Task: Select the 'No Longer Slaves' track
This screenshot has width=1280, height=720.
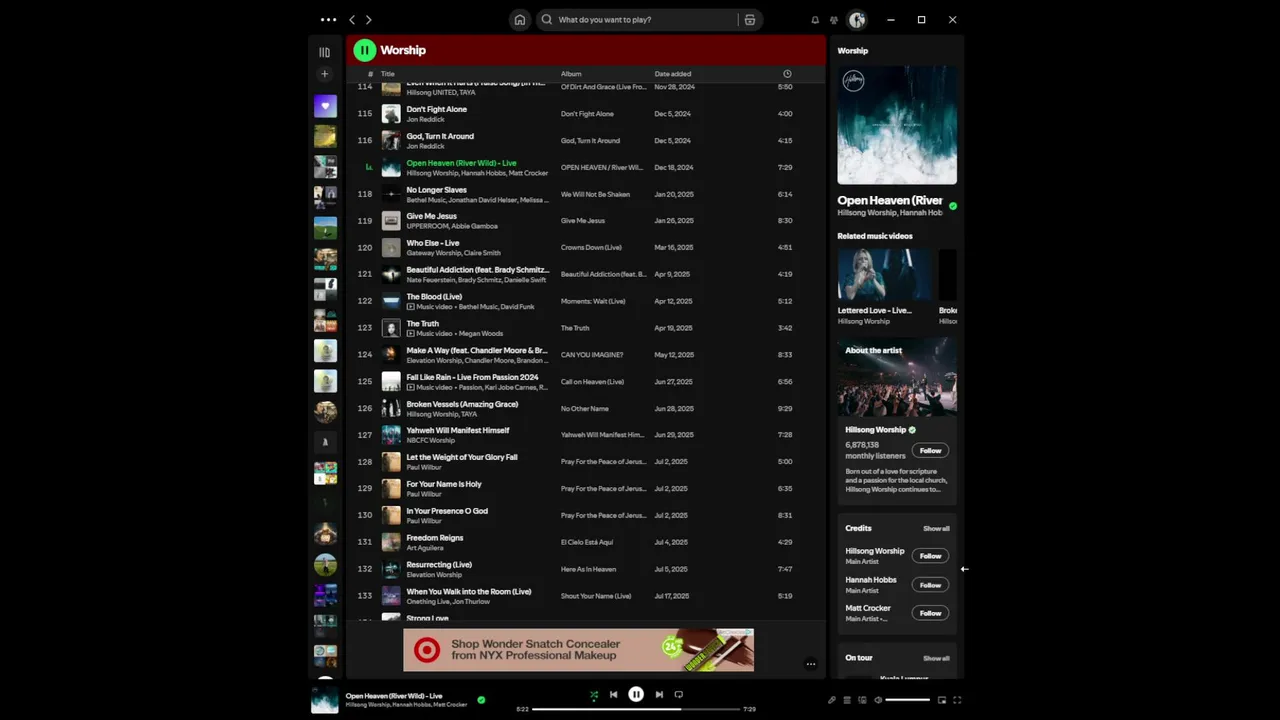Action: (437, 190)
